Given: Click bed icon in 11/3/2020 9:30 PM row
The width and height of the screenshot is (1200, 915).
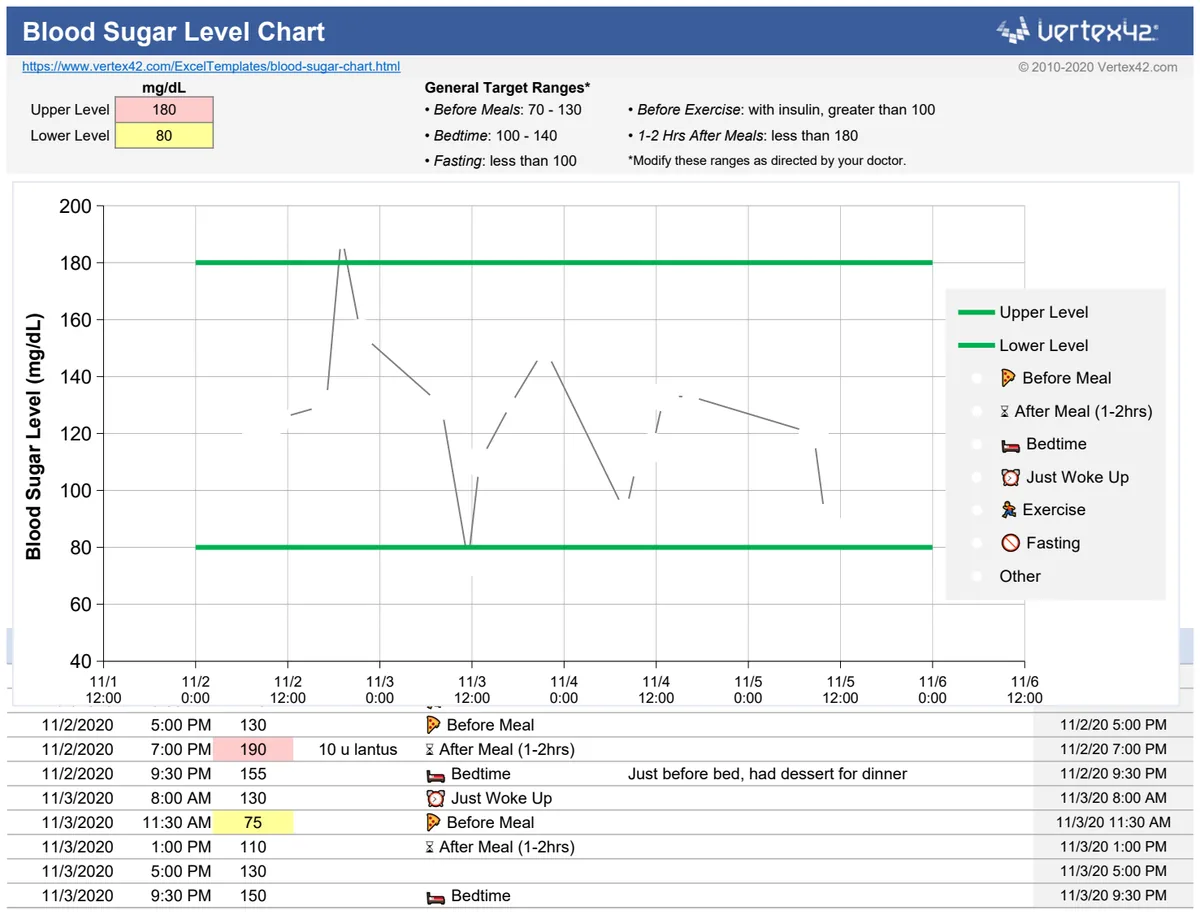Looking at the screenshot, I should click(435, 896).
